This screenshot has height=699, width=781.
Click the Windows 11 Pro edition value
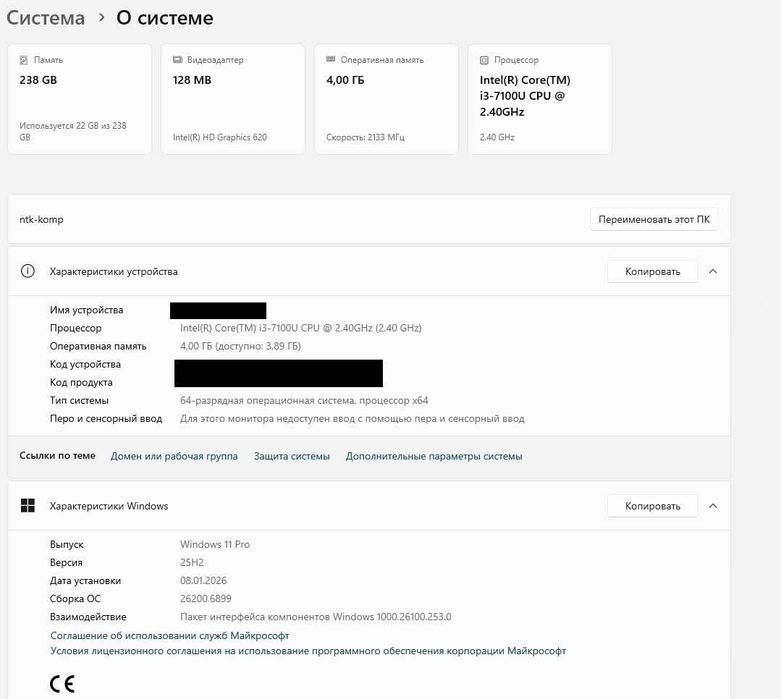click(x=215, y=545)
